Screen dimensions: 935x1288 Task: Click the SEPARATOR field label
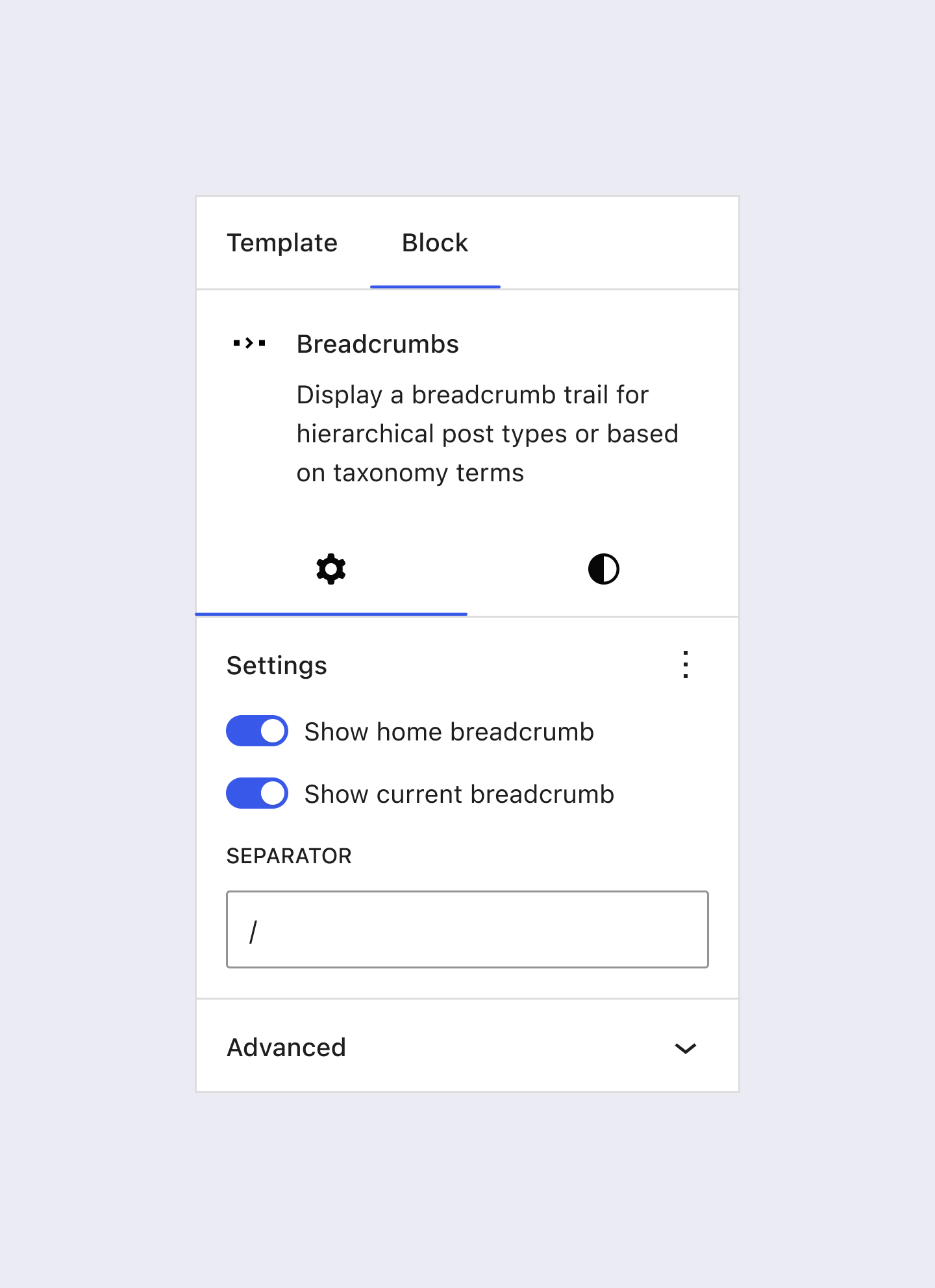pyautogui.click(x=289, y=856)
